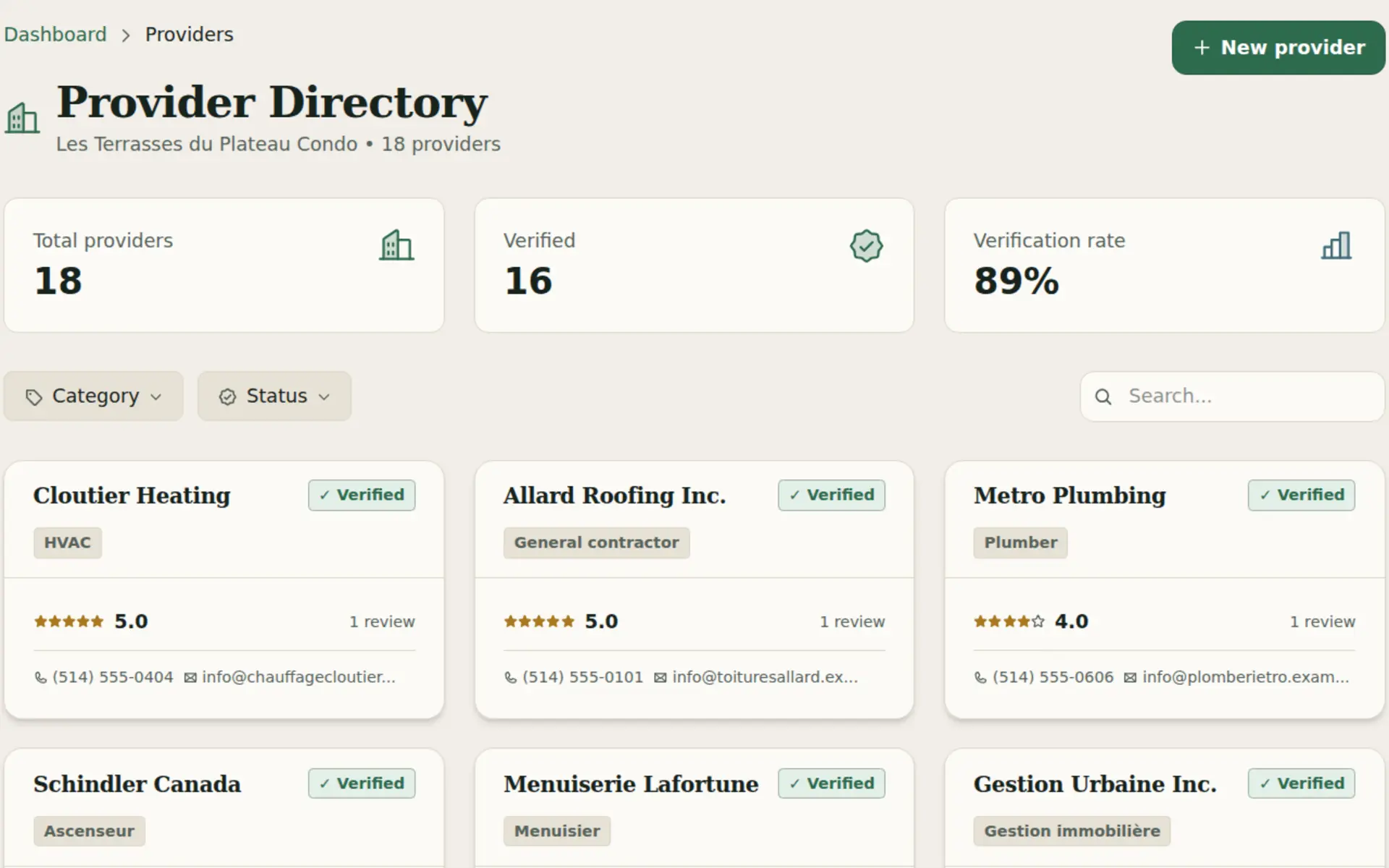Click Verified badge on Allard Roofing Inc.
Screen dimensions: 1389x868
(x=832, y=495)
